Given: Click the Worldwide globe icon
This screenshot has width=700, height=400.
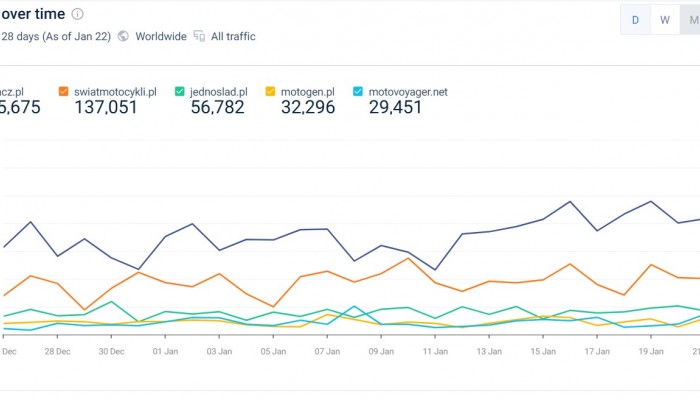Looking at the screenshot, I should [123, 36].
